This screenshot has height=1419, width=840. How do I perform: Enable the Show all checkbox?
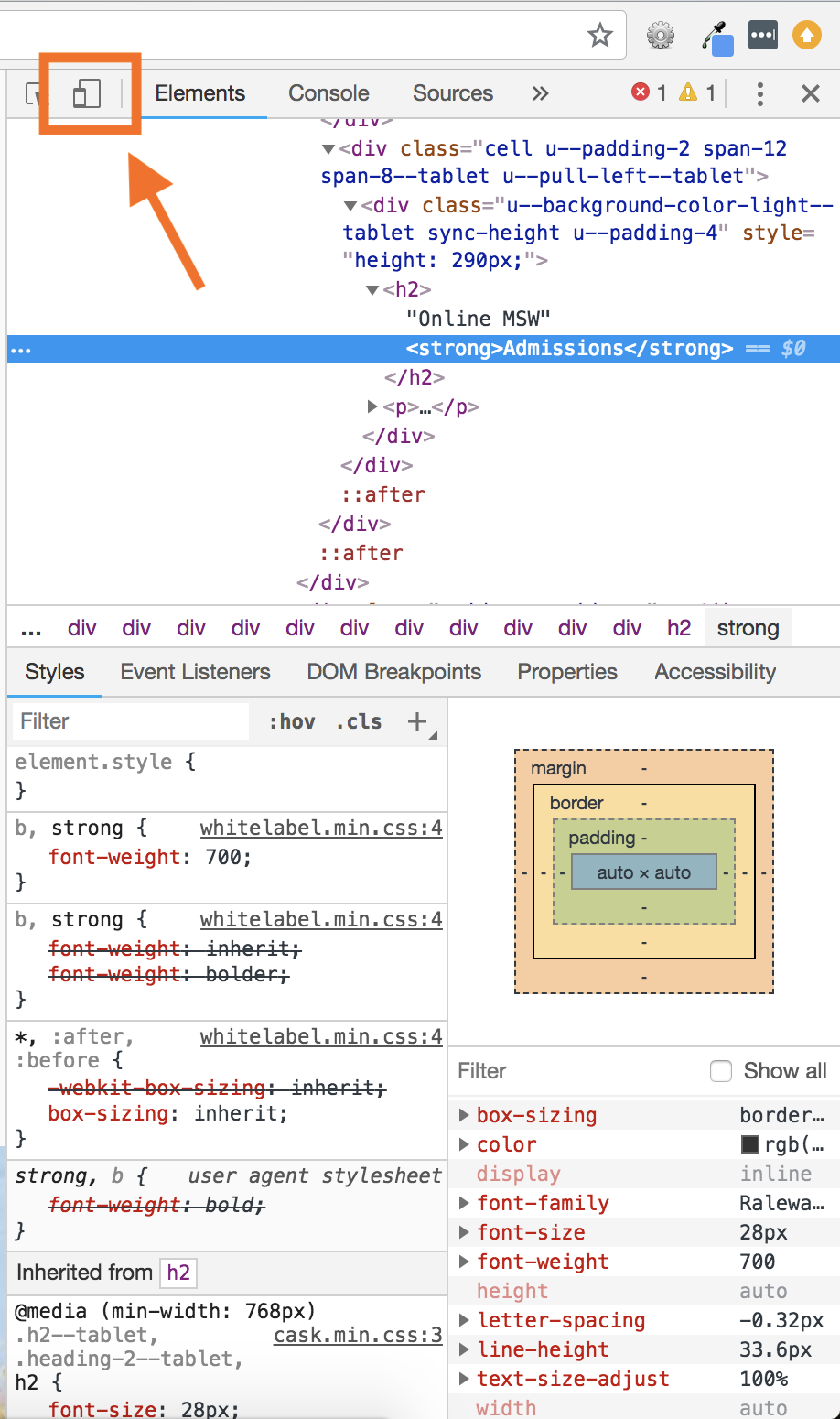(721, 1071)
